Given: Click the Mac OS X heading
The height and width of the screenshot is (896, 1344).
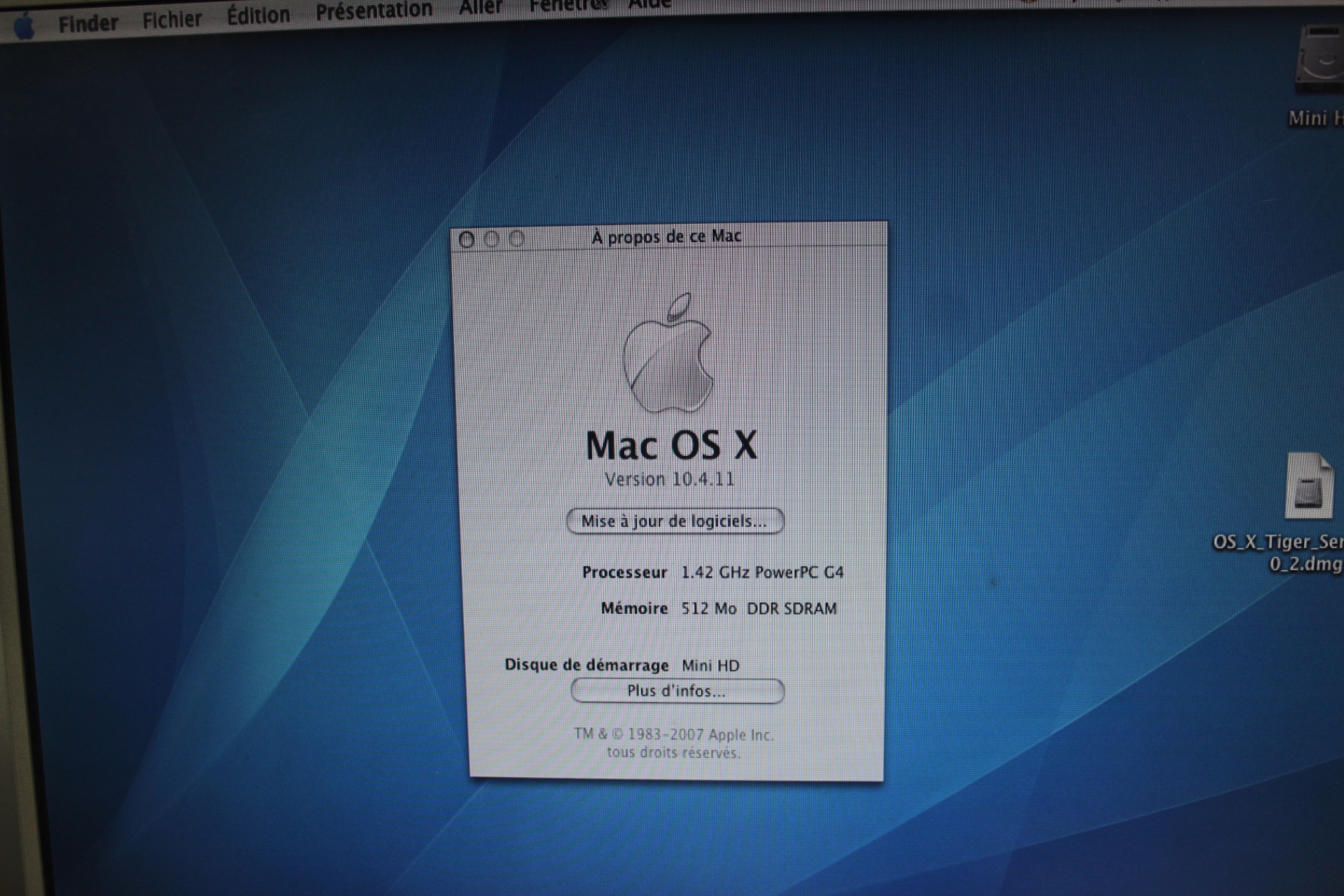Looking at the screenshot, I should coord(671,445).
